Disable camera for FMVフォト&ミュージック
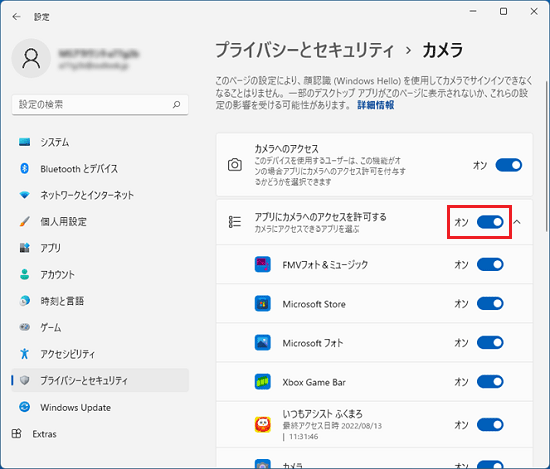This screenshot has width=550, height=469. tap(490, 264)
